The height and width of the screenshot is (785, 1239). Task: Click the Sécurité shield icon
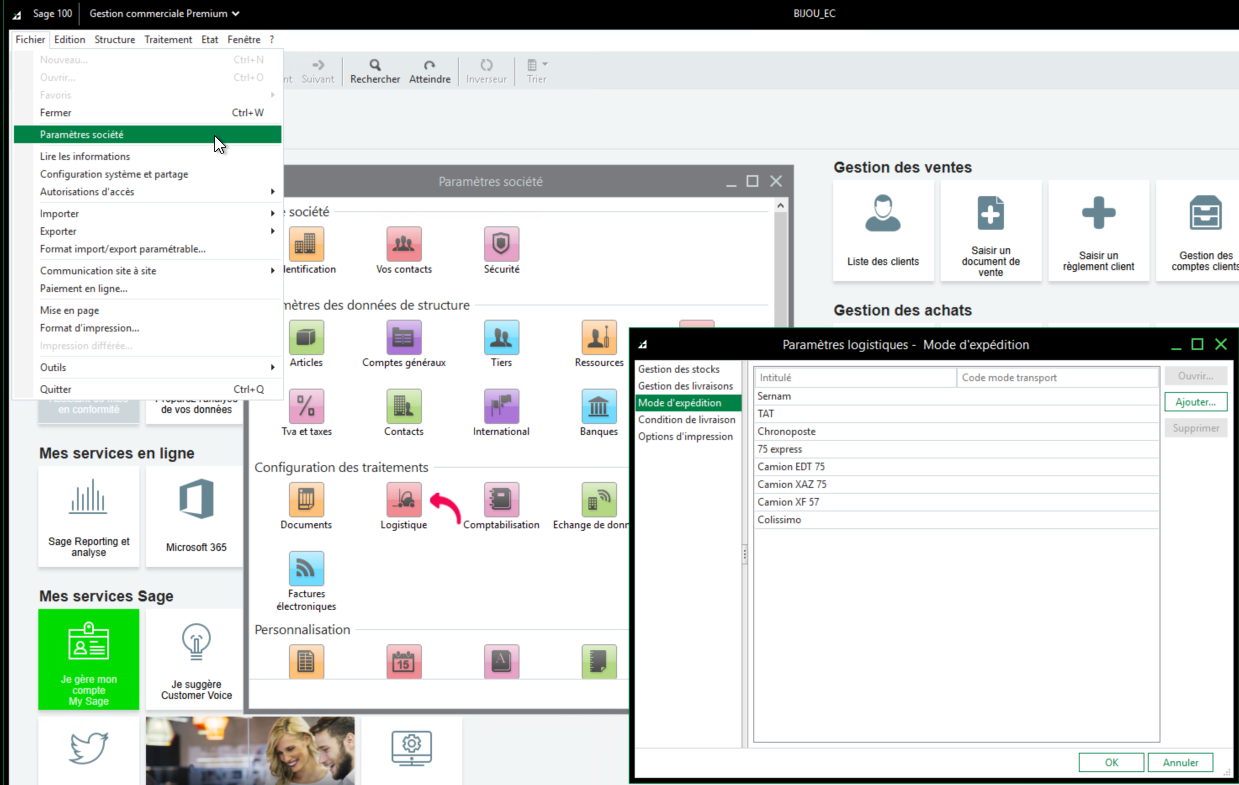coord(501,244)
